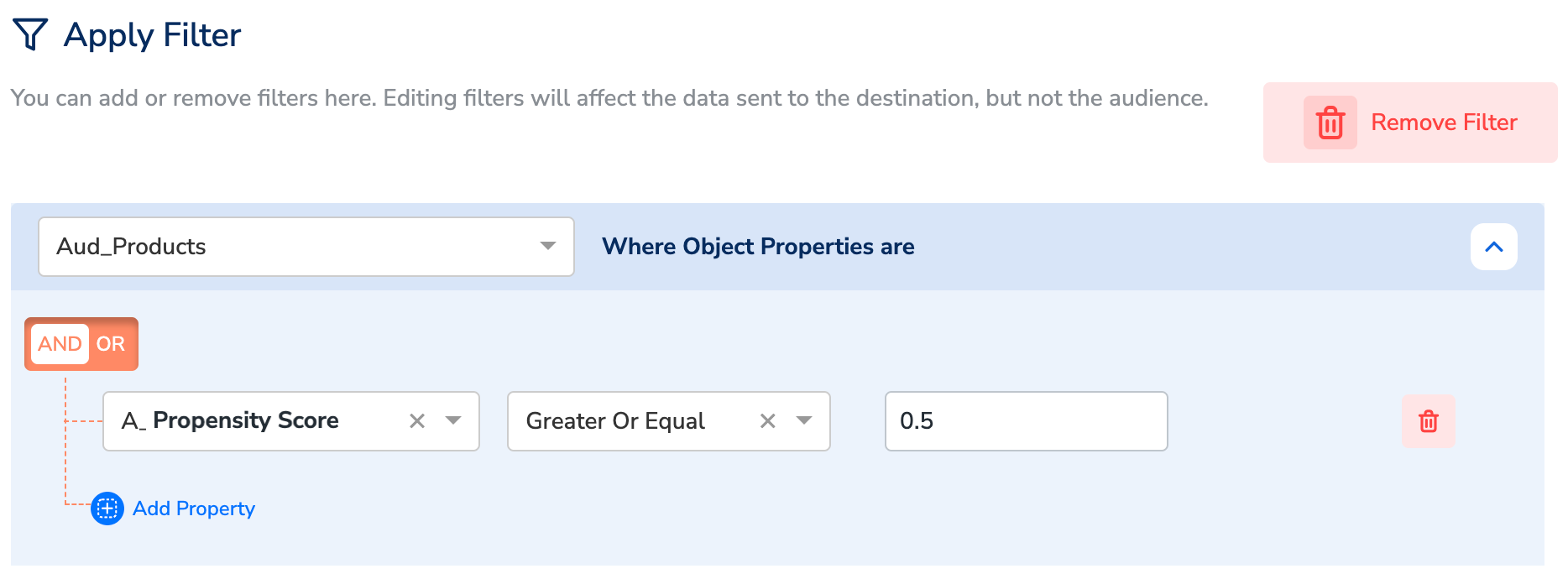Delete the Propensity Score filter row

[x=1428, y=421]
